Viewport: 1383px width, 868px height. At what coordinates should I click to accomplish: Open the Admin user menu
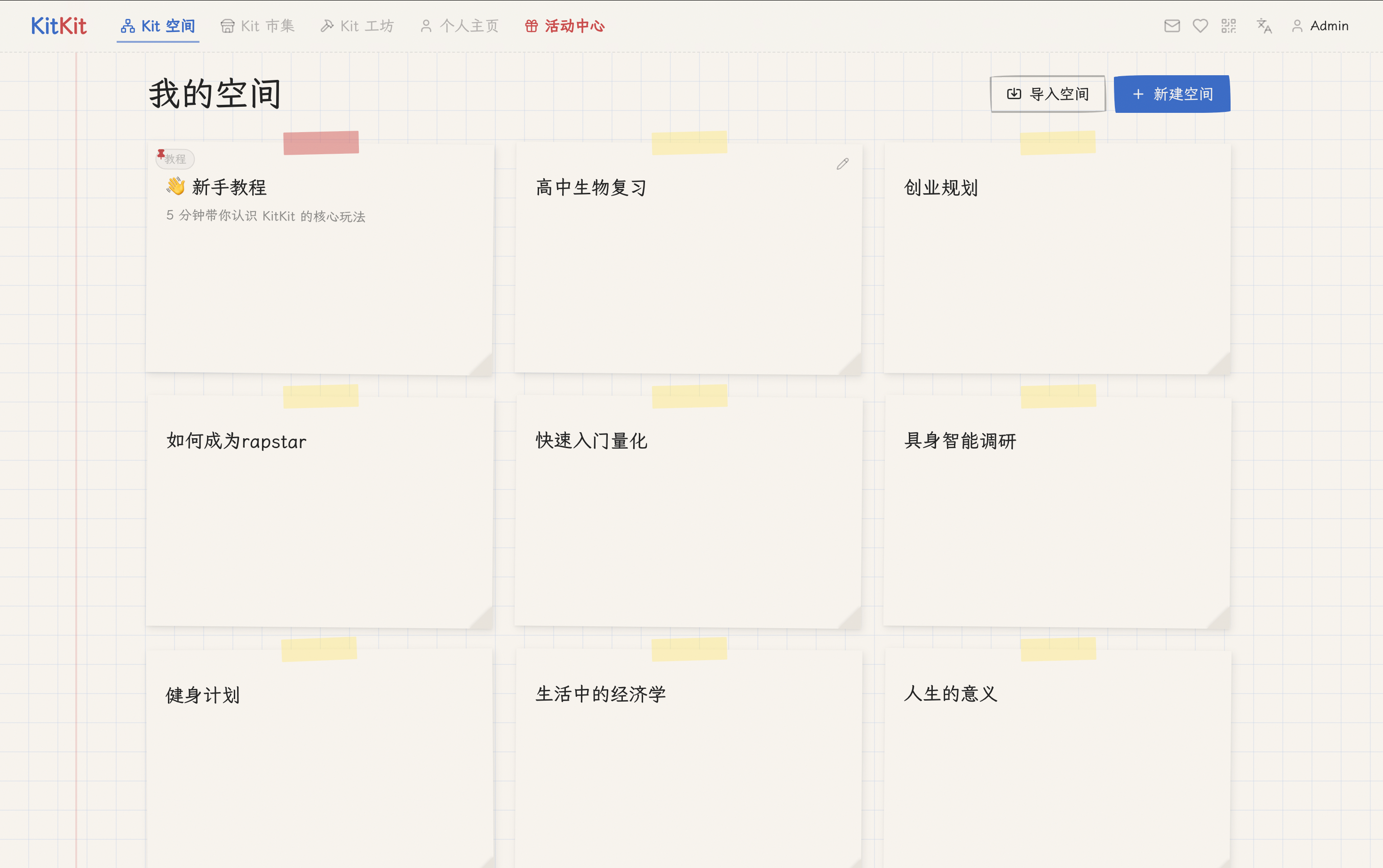[1320, 26]
